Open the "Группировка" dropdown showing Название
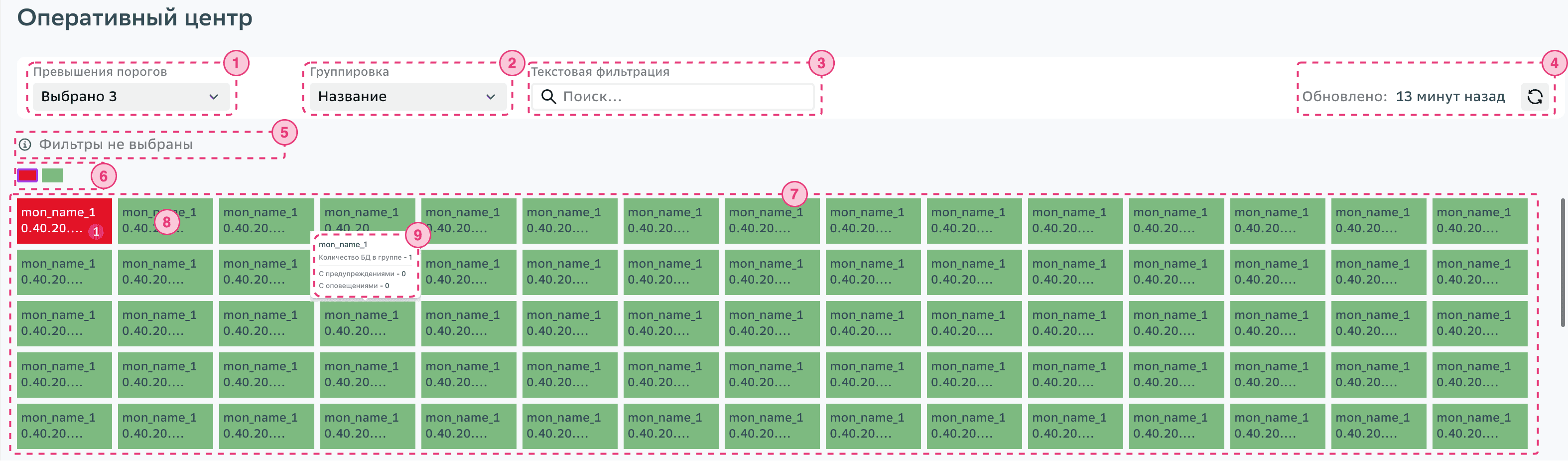Image resolution: width=1568 pixels, height=461 pixels. 406,97
